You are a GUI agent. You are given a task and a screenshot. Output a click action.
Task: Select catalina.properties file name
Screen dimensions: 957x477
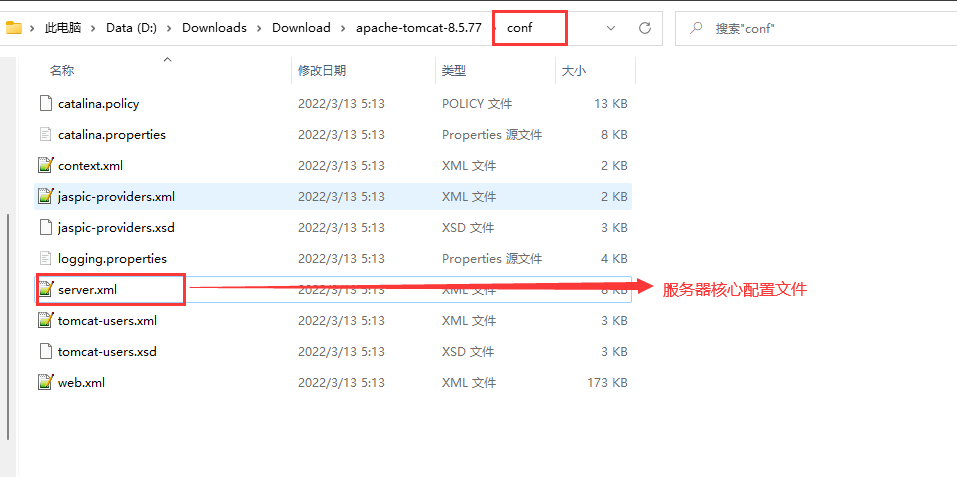point(112,134)
